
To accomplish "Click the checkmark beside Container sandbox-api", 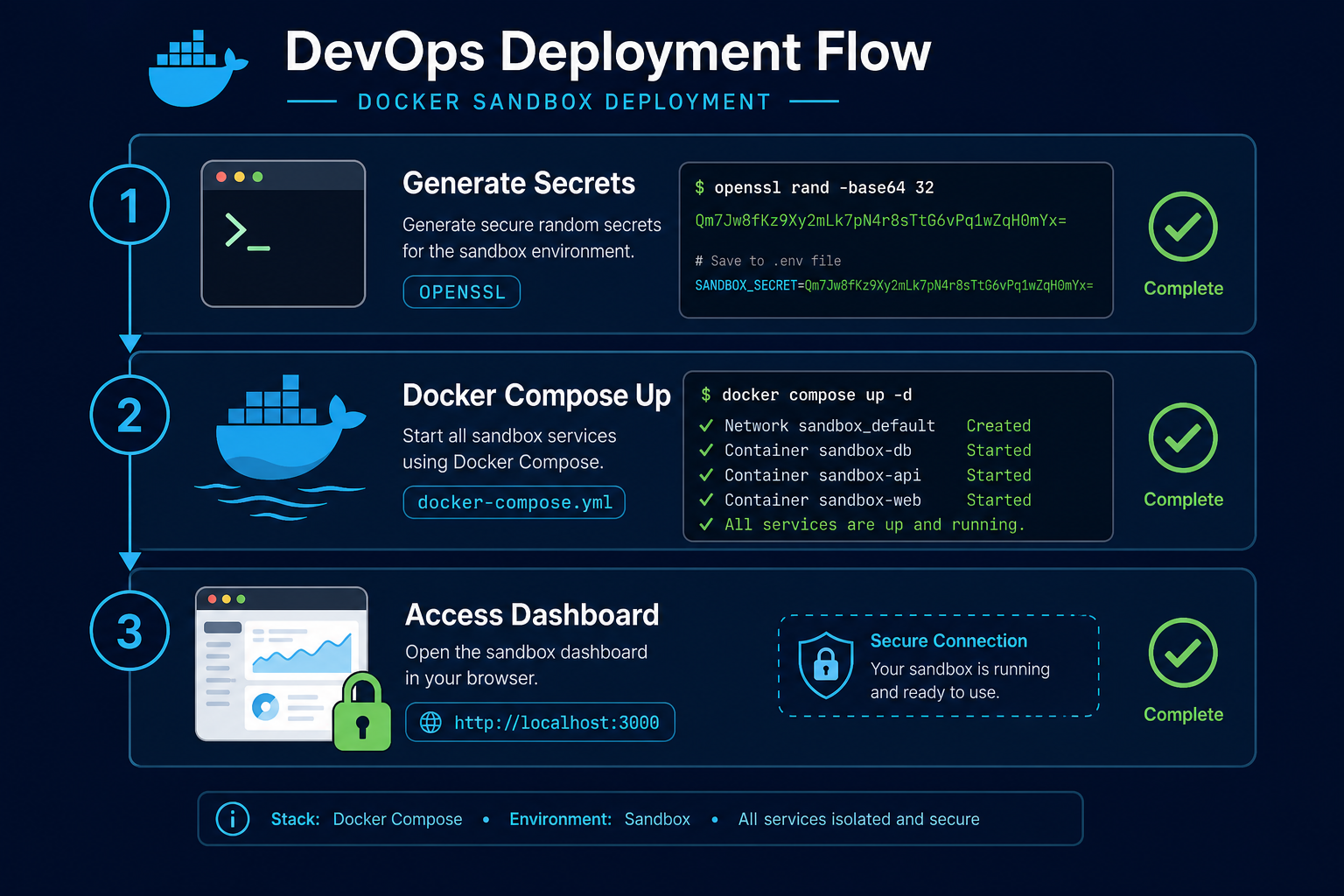I will tap(706, 475).
